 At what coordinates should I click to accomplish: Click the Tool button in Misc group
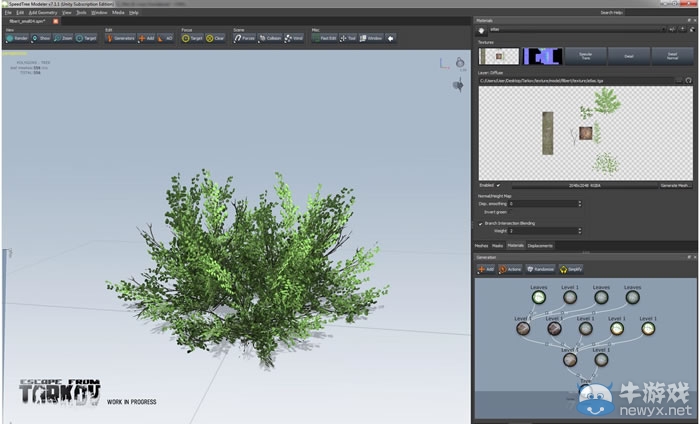348,38
